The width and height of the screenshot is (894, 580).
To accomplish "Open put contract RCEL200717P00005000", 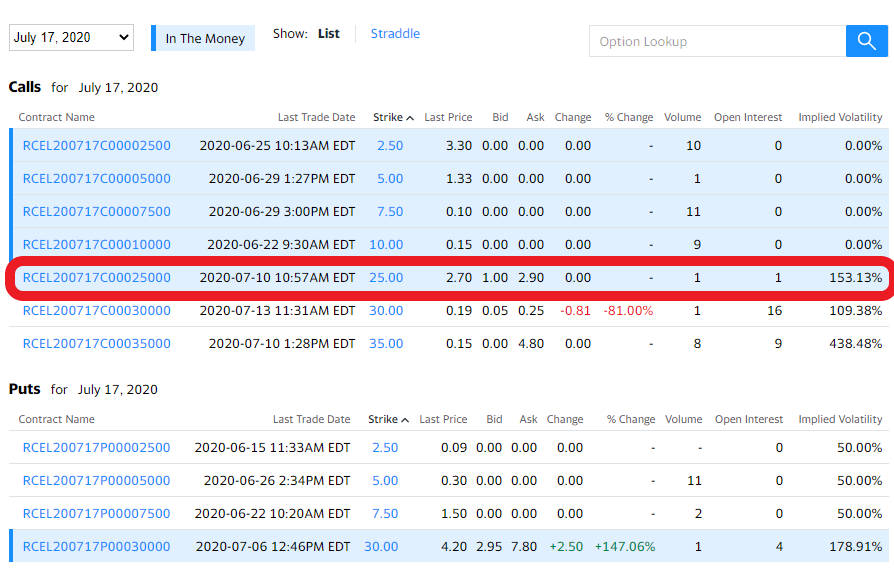I will coord(97,480).
